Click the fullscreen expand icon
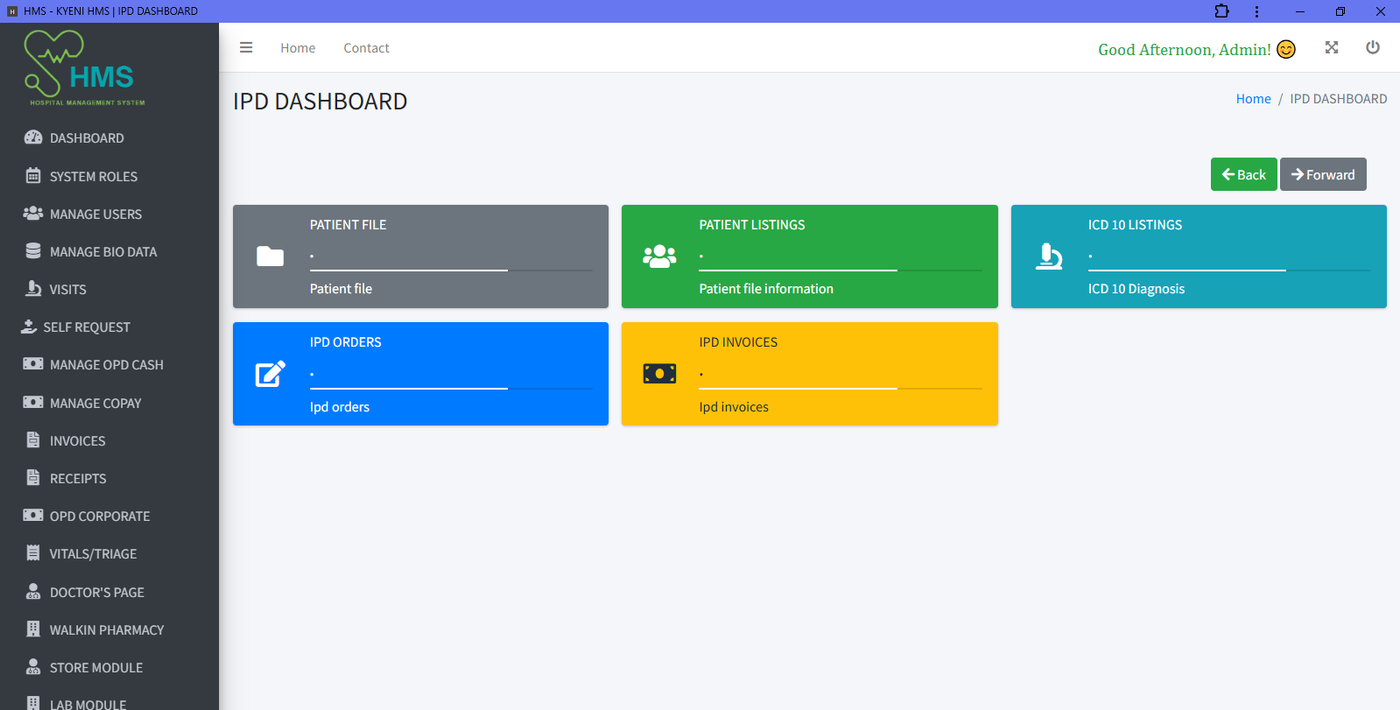 1331,48
